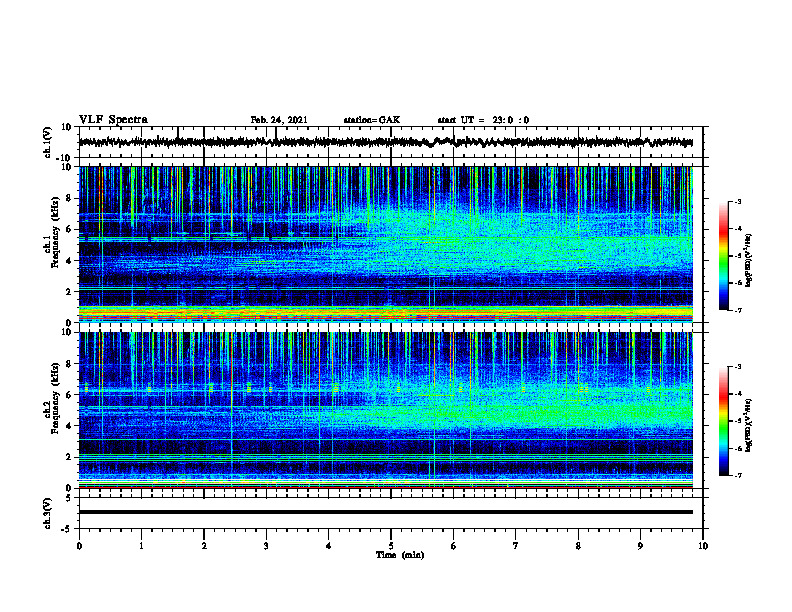The width and height of the screenshot is (792, 612).
Task: Click the "ch.3(V)" axis label
Action: click(47, 513)
